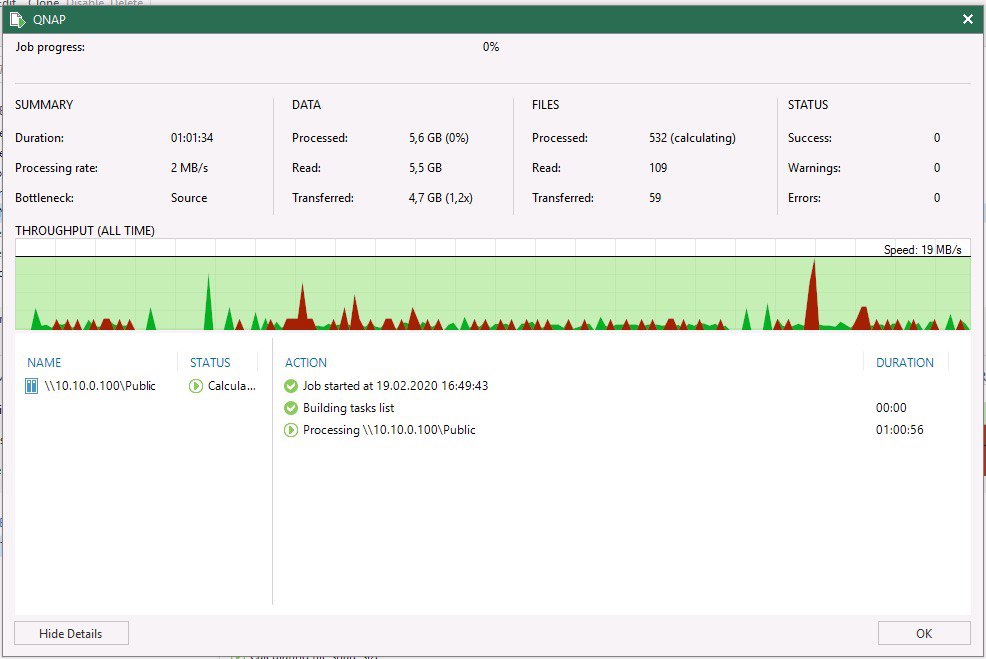Screen dimensions: 986x659
Task: Click the Data Read value 5,5 GB
Action: (425, 168)
